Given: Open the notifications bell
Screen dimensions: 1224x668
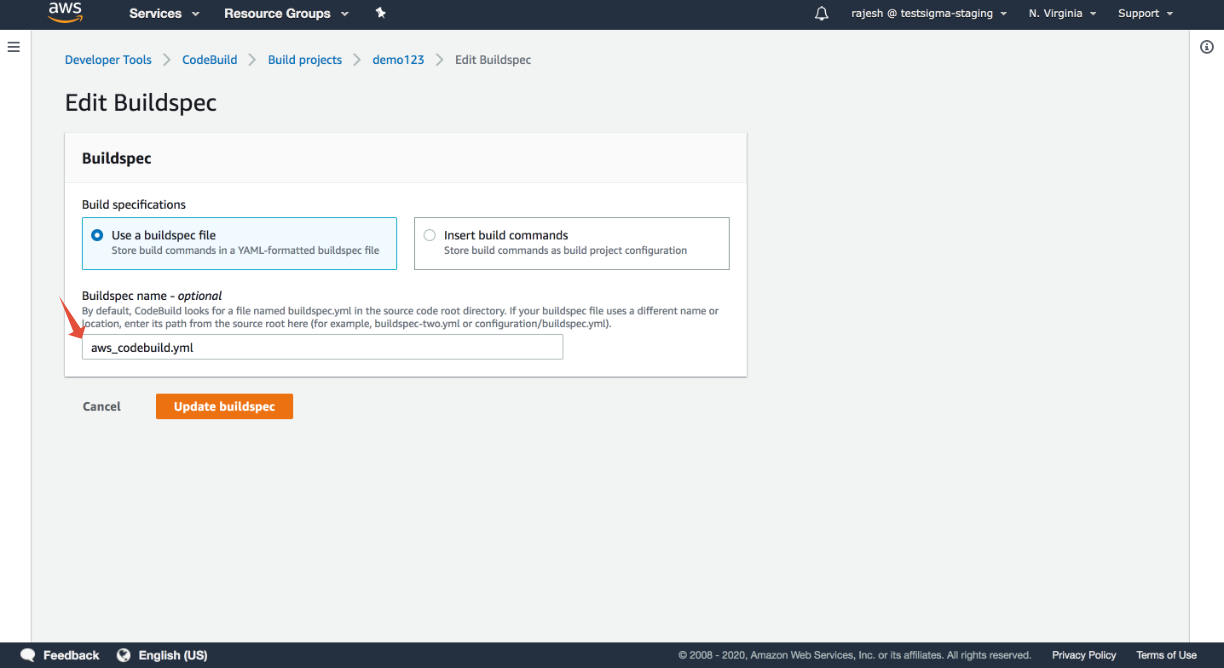Looking at the screenshot, I should (x=821, y=13).
